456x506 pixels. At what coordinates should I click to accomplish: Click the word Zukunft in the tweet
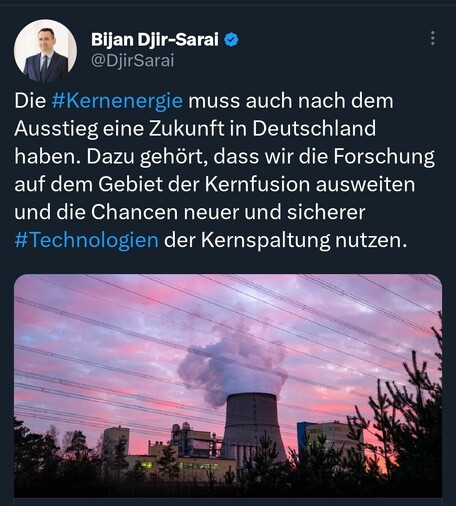click(x=186, y=129)
